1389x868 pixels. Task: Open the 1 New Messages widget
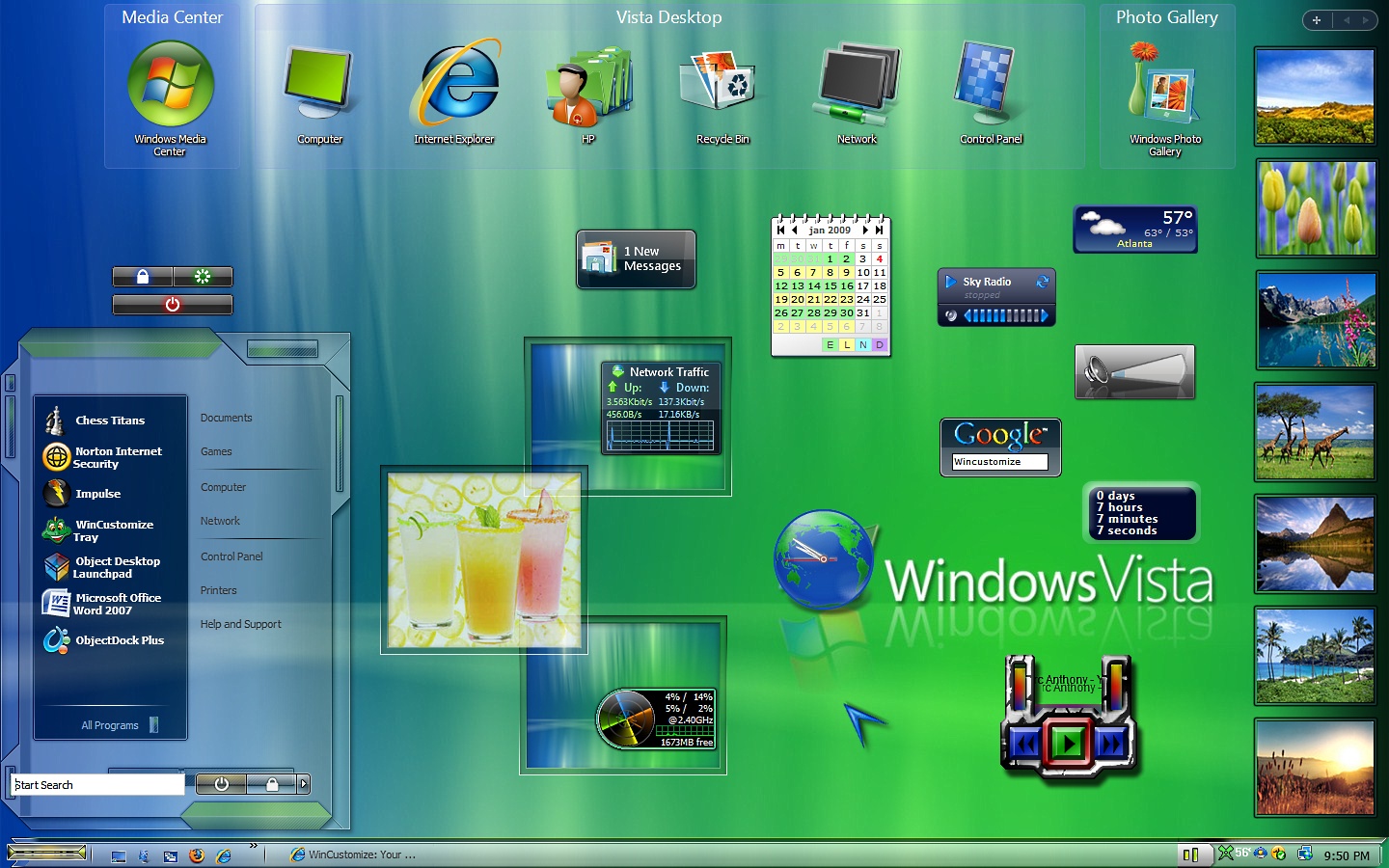[637, 259]
